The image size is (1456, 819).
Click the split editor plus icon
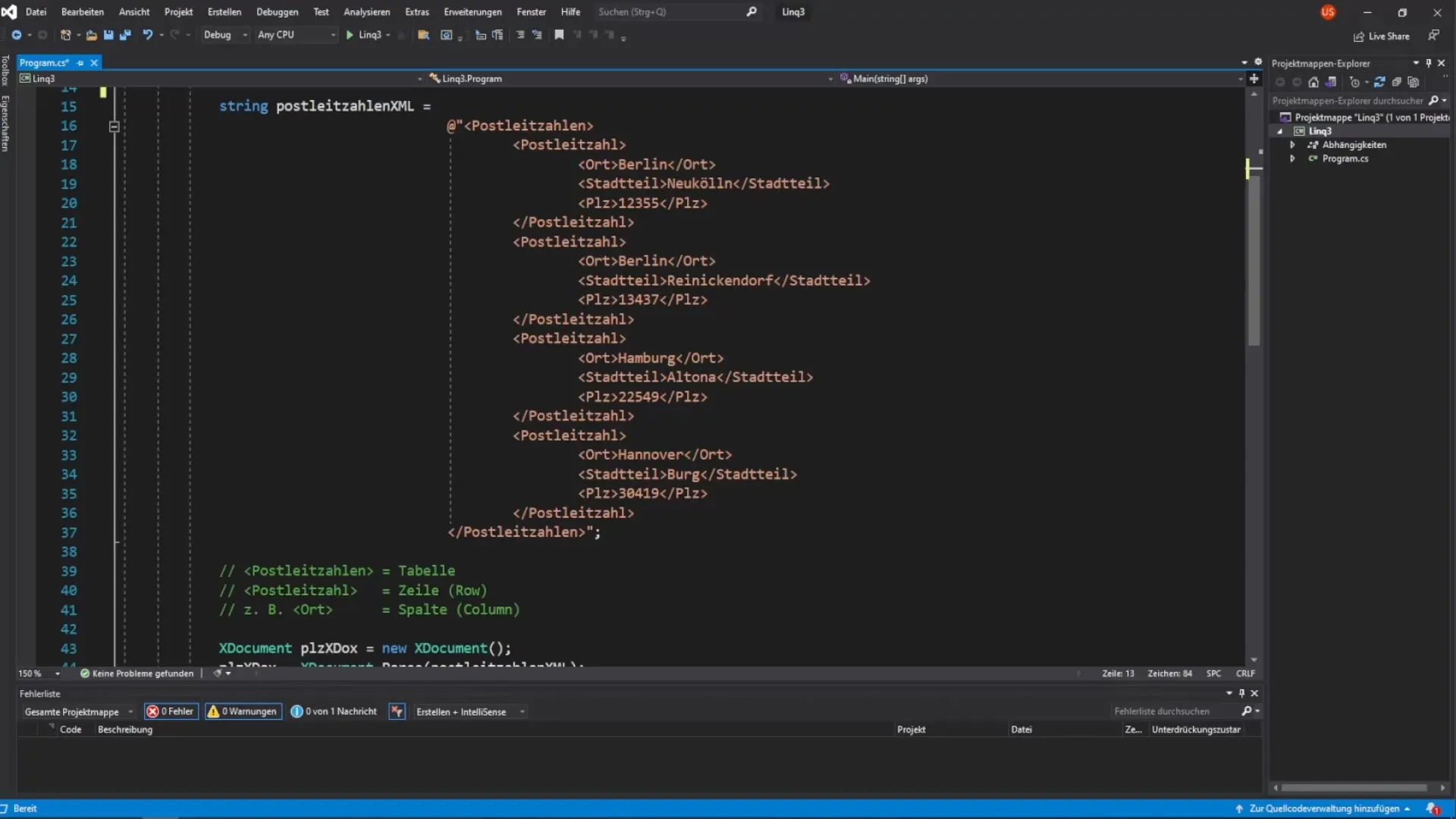tap(1254, 79)
